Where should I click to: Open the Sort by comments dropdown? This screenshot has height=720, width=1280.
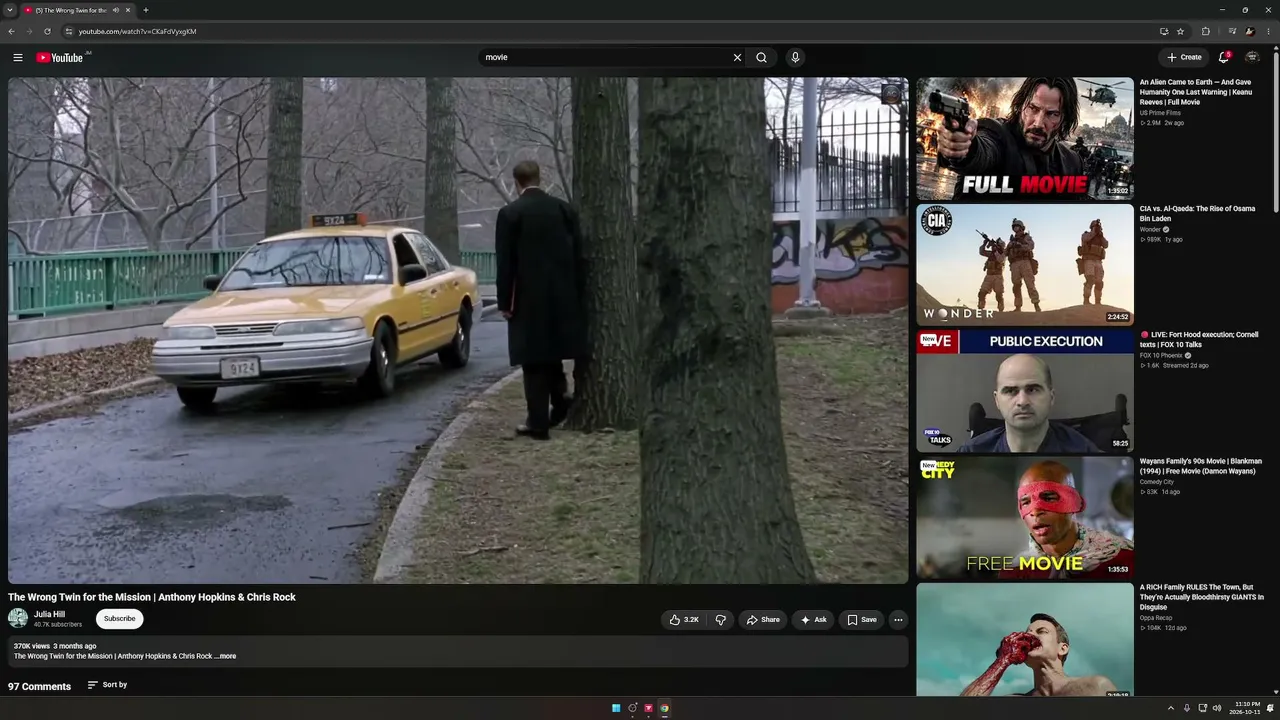pos(107,685)
